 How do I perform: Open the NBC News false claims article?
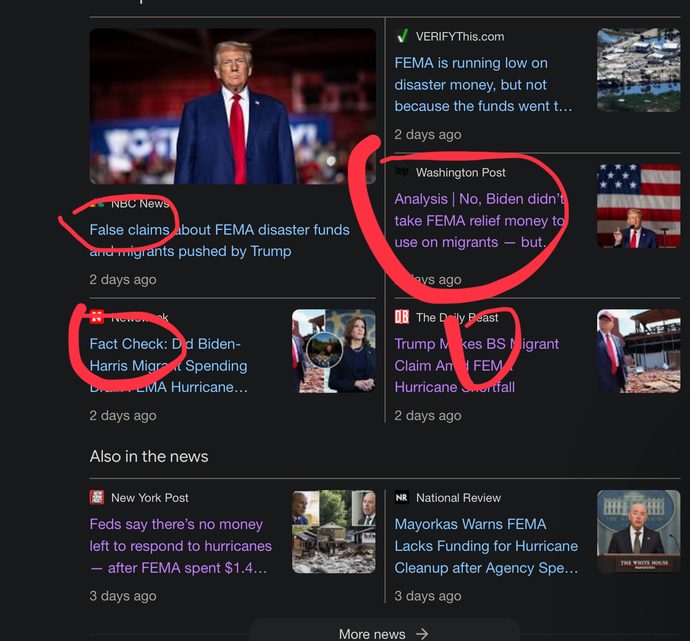(219, 241)
